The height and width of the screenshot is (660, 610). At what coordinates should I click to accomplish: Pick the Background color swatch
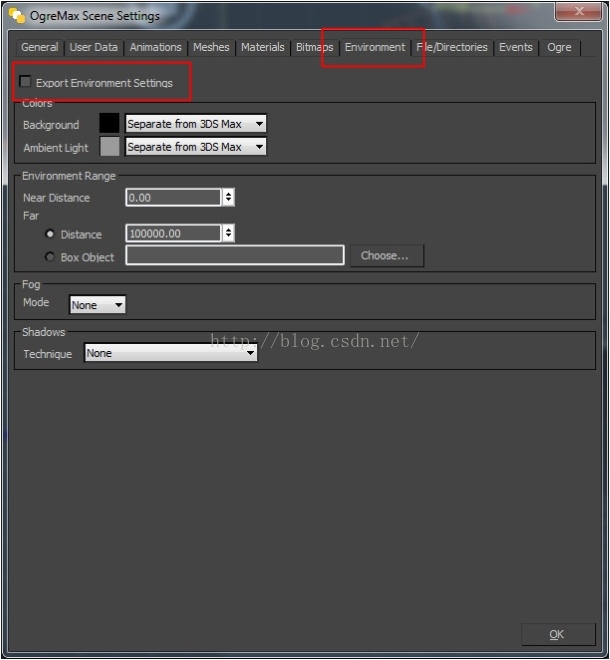109,123
